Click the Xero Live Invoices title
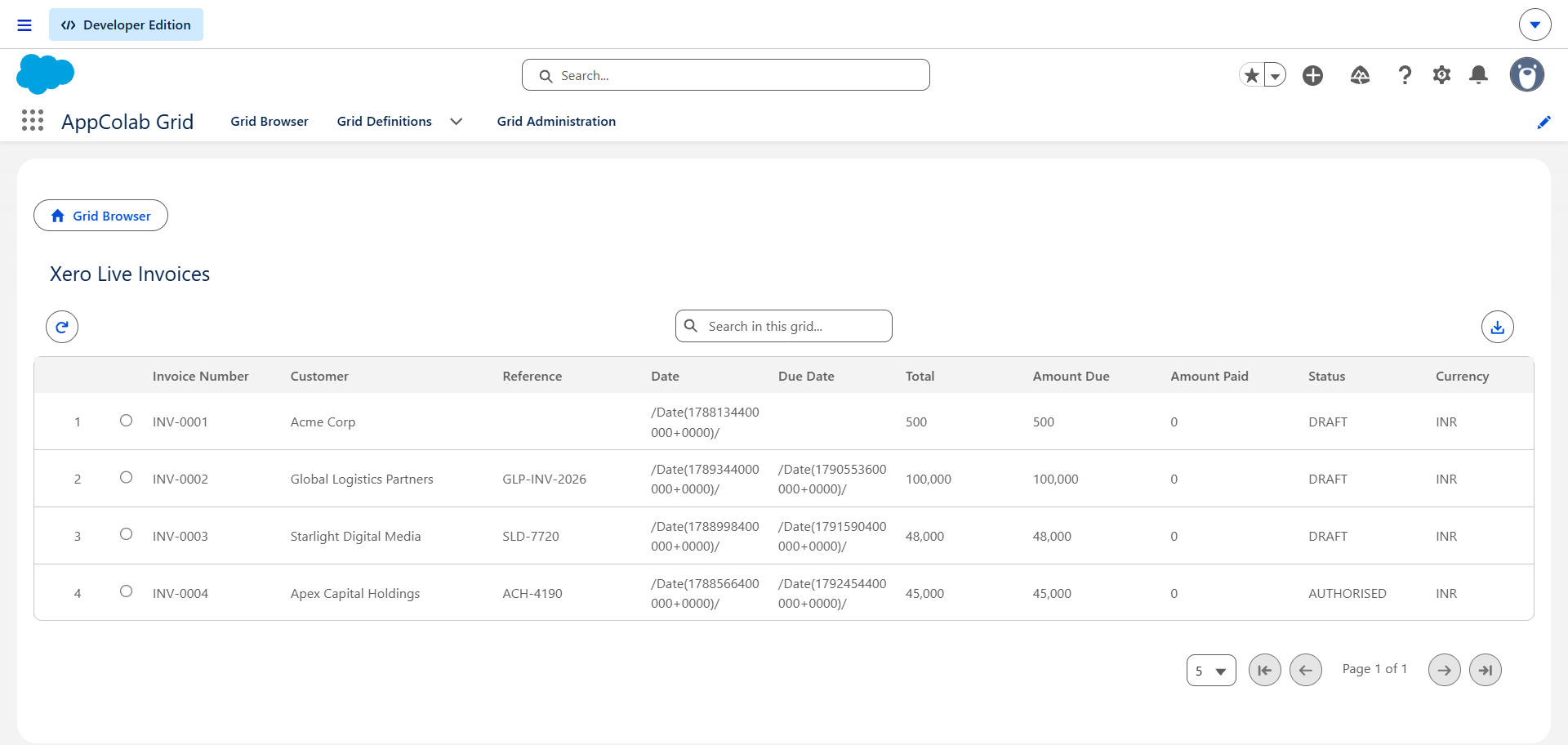Image resolution: width=1568 pixels, height=745 pixels. point(130,274)
